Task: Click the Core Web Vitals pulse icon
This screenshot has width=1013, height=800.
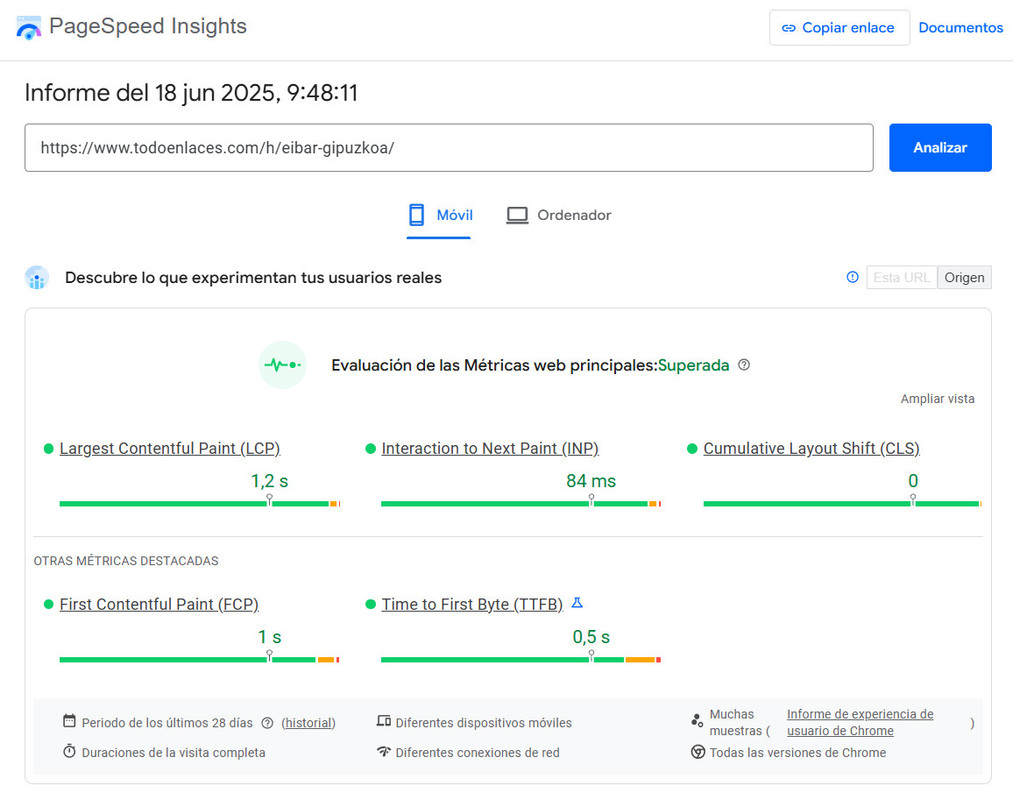Action: (x=282, y=365)
